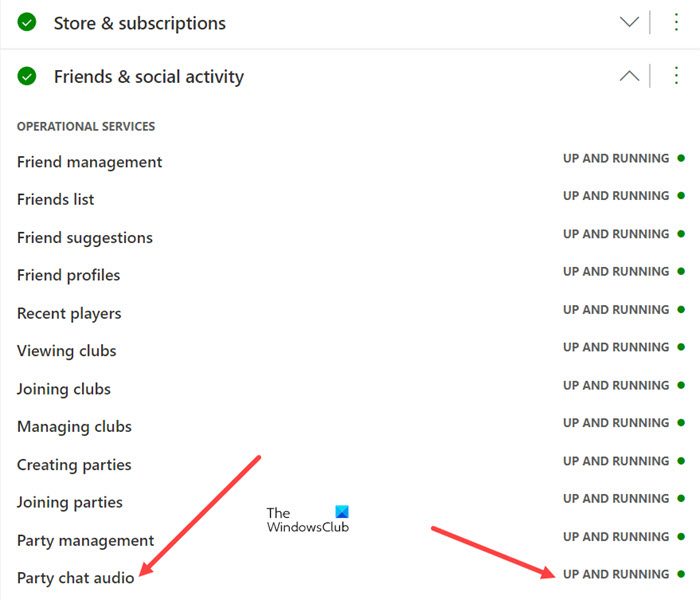This screenshot has width=700, height=600.
Task: Click the Party chat audio service
Action: pyautogui.click(x=76, y=578)
